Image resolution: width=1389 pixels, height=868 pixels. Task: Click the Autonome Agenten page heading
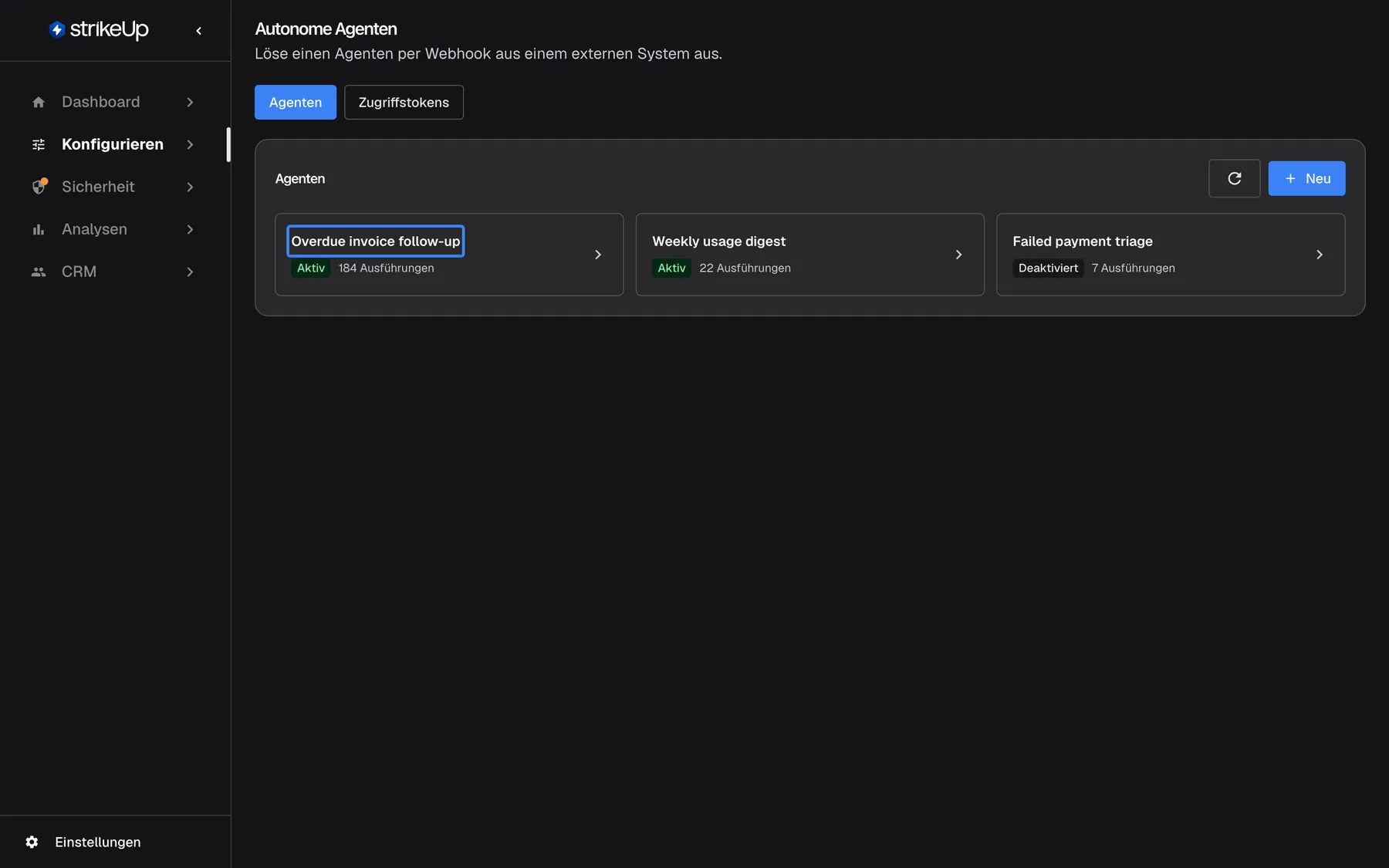pos(326,29)
